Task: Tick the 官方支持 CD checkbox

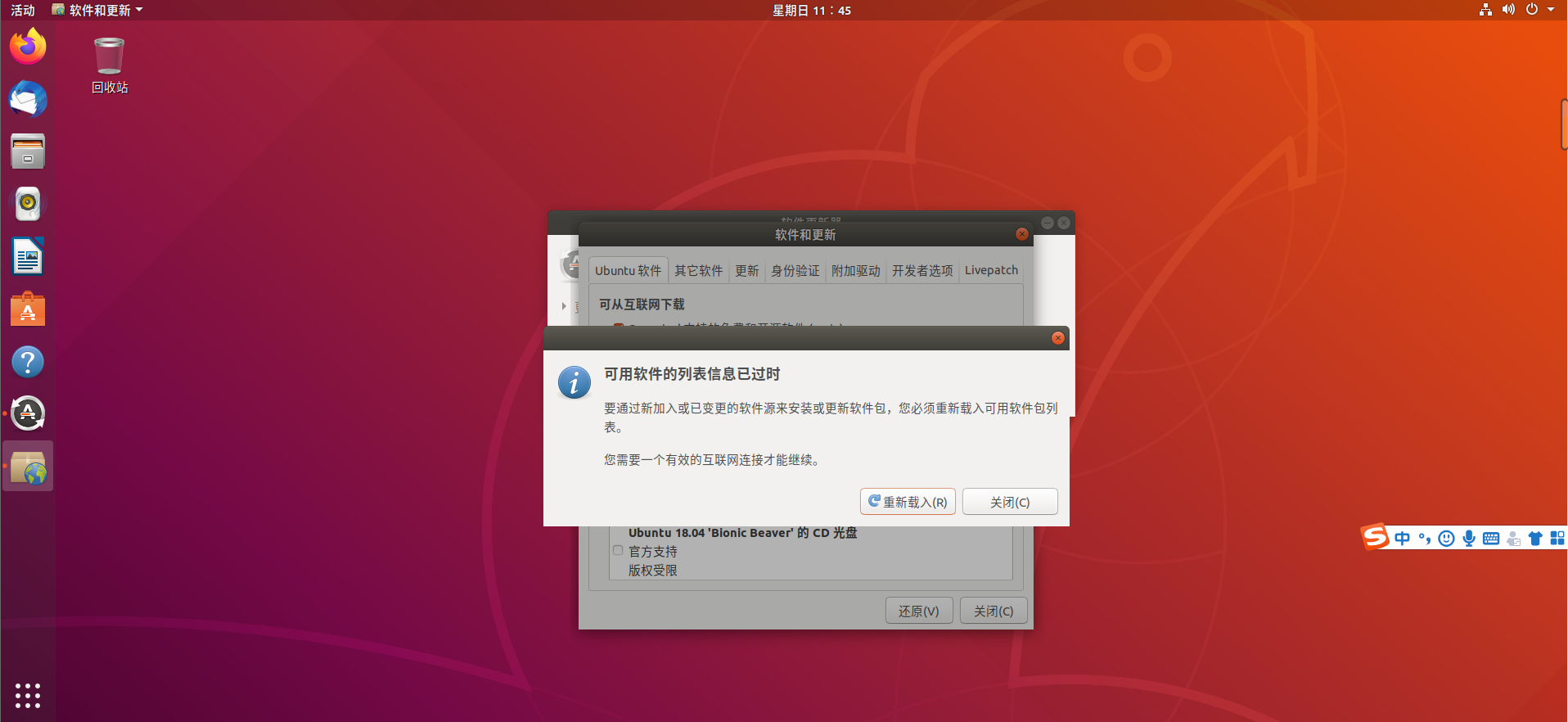Action: tap(618, 551)
